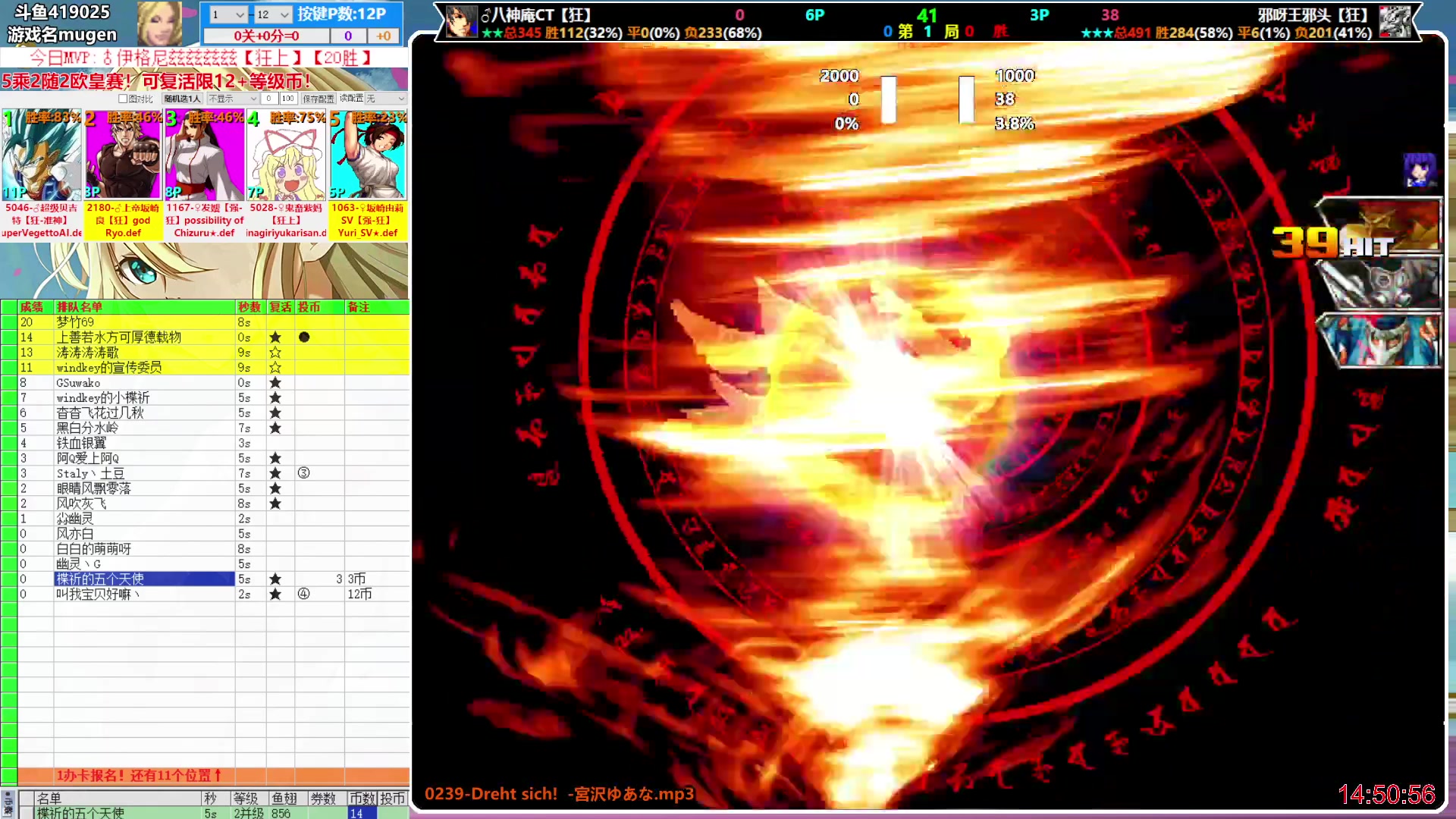The height and width of the screenshot is (819, 1456).
Task: Click the 保存配置 button
Action: pyautogui.click(x=318, y=99)
